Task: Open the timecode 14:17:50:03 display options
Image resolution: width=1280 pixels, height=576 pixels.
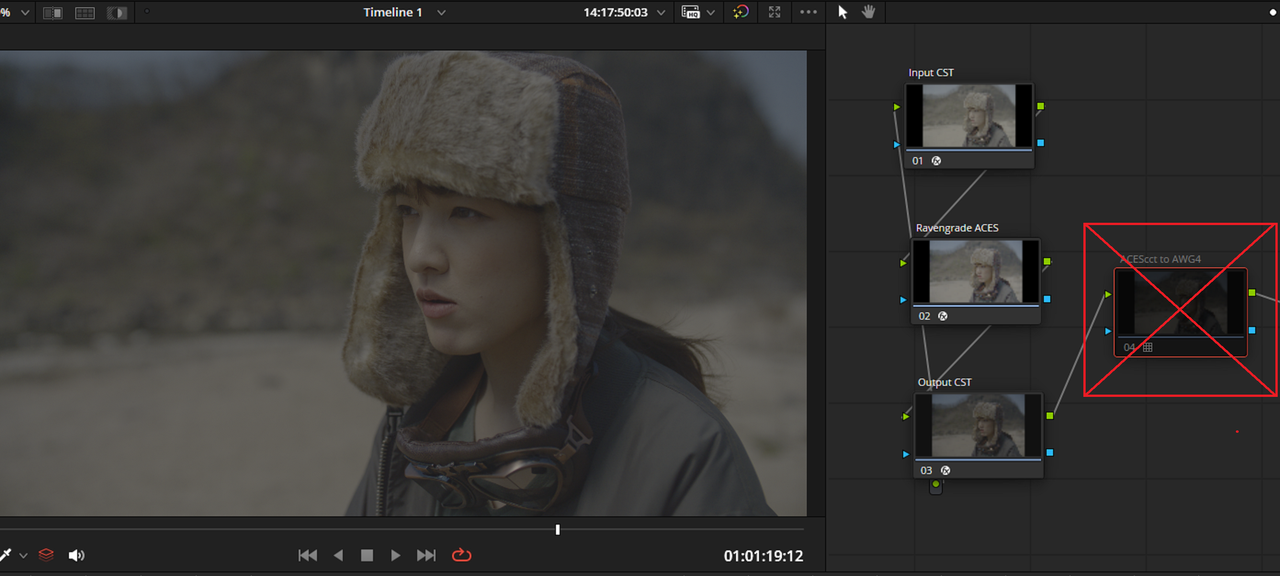Action: 660,13
